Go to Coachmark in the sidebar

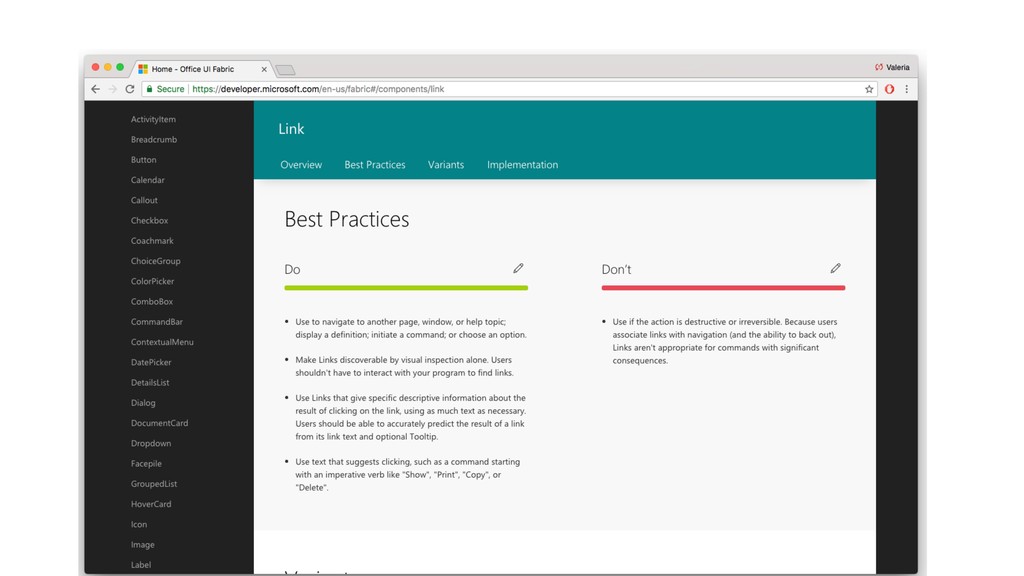click(x=152, y=241)
